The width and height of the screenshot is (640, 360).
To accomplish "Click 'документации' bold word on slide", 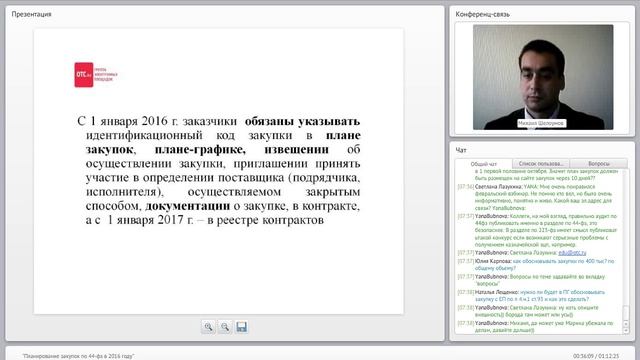I will (x=187, y=206).
